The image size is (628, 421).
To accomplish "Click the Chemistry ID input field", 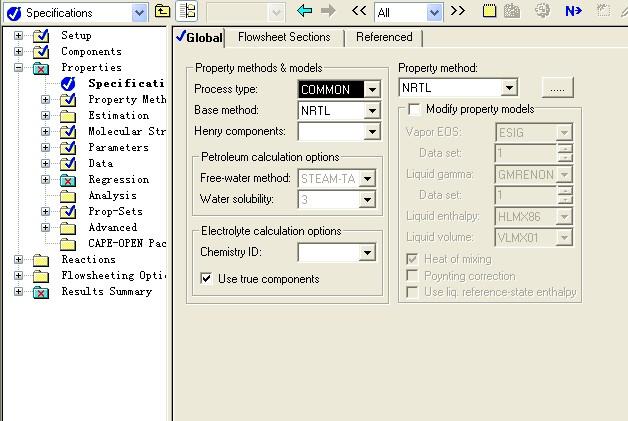I will pyautogui.click(x=329, y=252).
